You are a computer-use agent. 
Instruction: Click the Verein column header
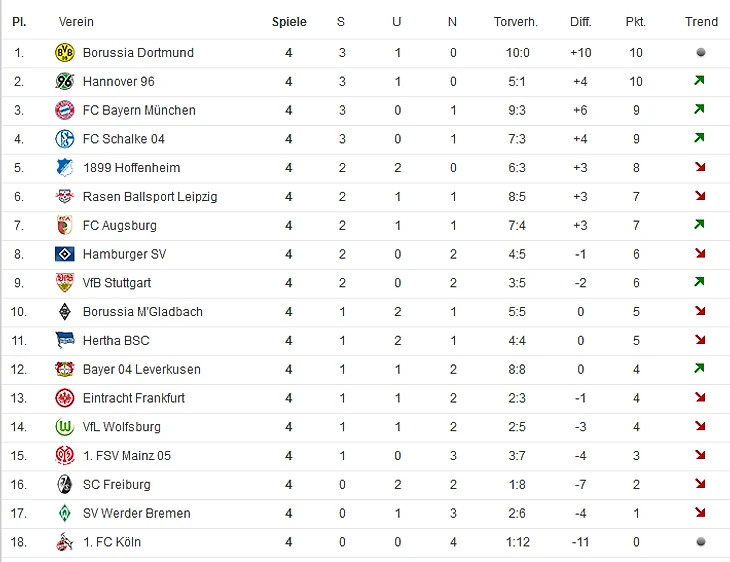pyautogui.click(x=76, y=22)
